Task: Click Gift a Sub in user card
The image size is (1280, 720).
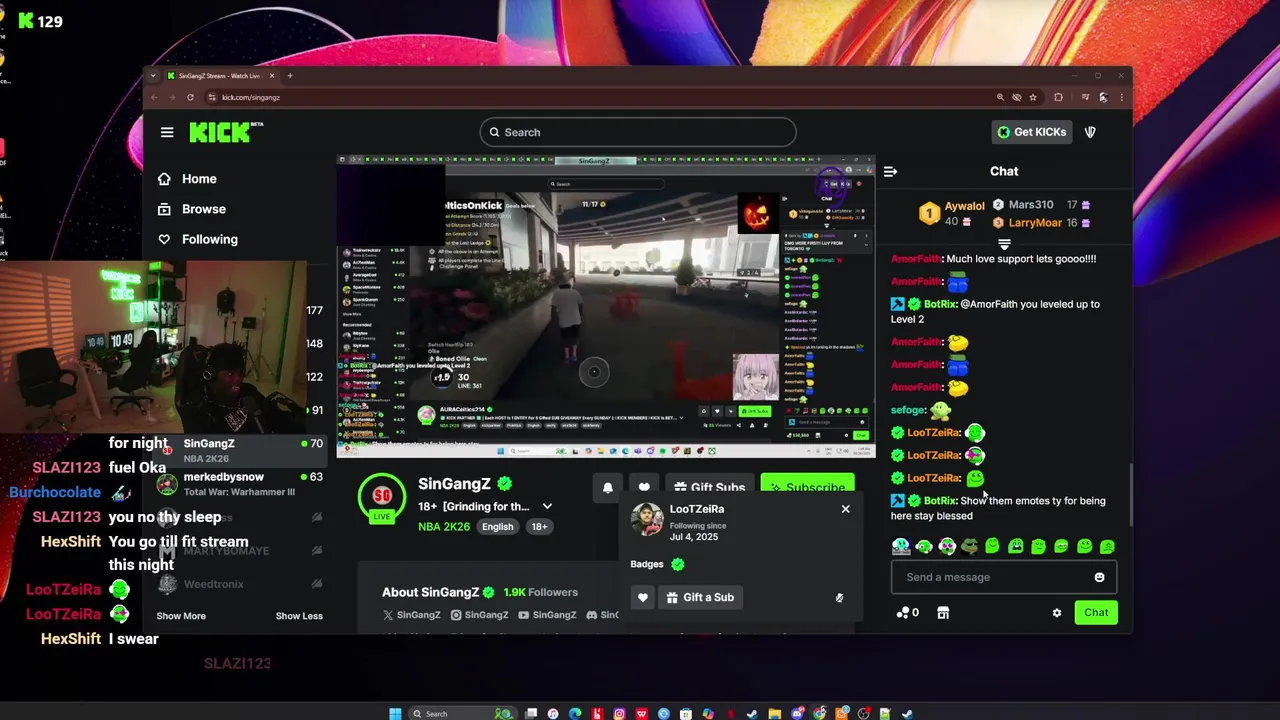Action: 701,598
